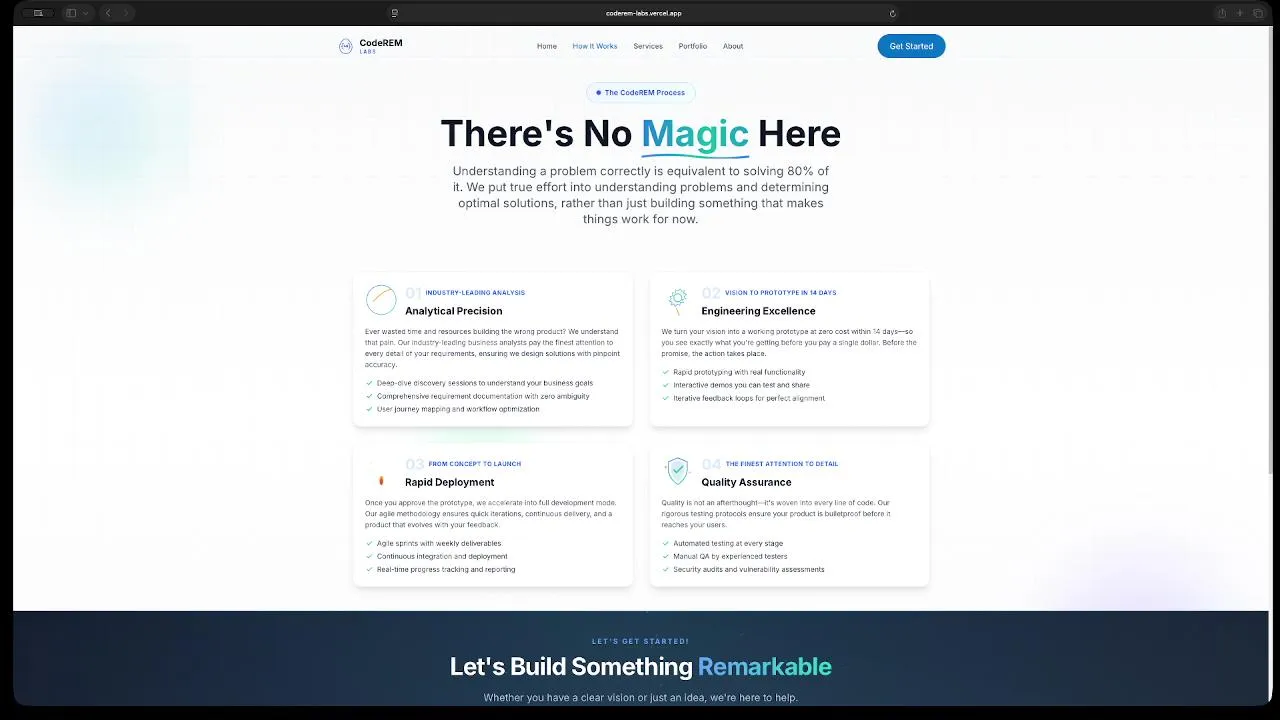
Task: Show the tab overview icon
Action: pyautogui.click(x=1258, y=13)
